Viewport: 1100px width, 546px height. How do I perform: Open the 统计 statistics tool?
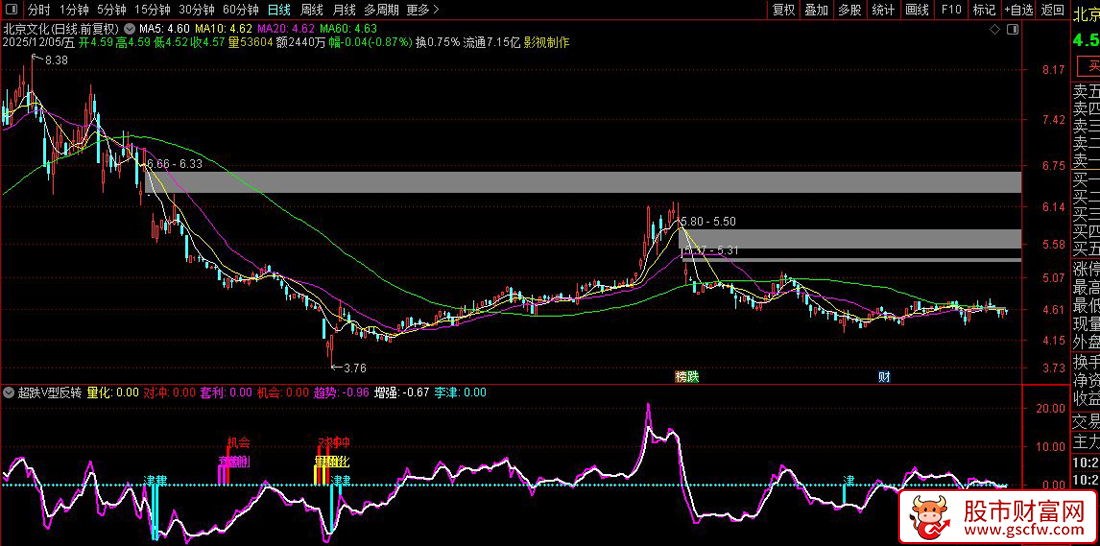pyautogui.click(x=883, y=10)
